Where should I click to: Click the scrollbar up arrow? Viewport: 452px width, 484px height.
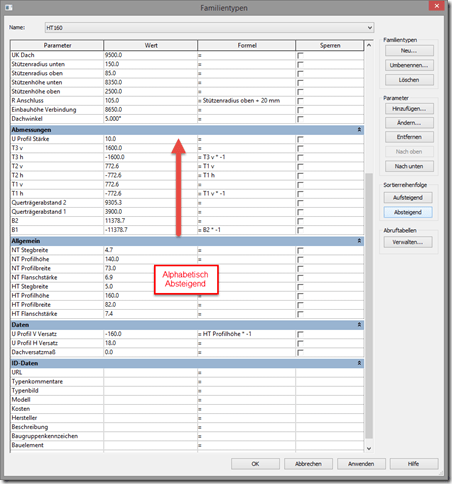(369, 45)
